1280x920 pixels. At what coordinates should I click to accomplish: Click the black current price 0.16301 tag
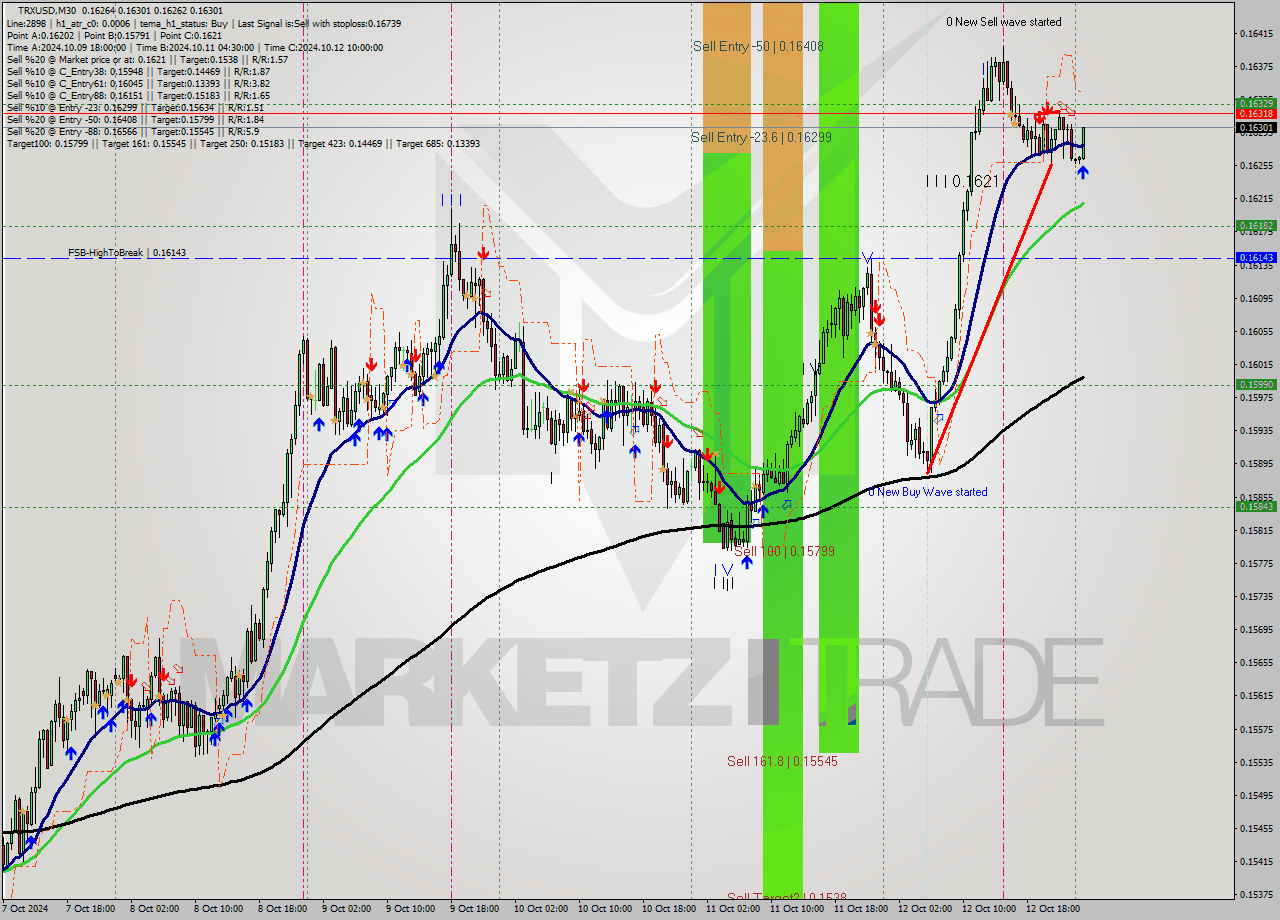click(x=1257, y=127)
